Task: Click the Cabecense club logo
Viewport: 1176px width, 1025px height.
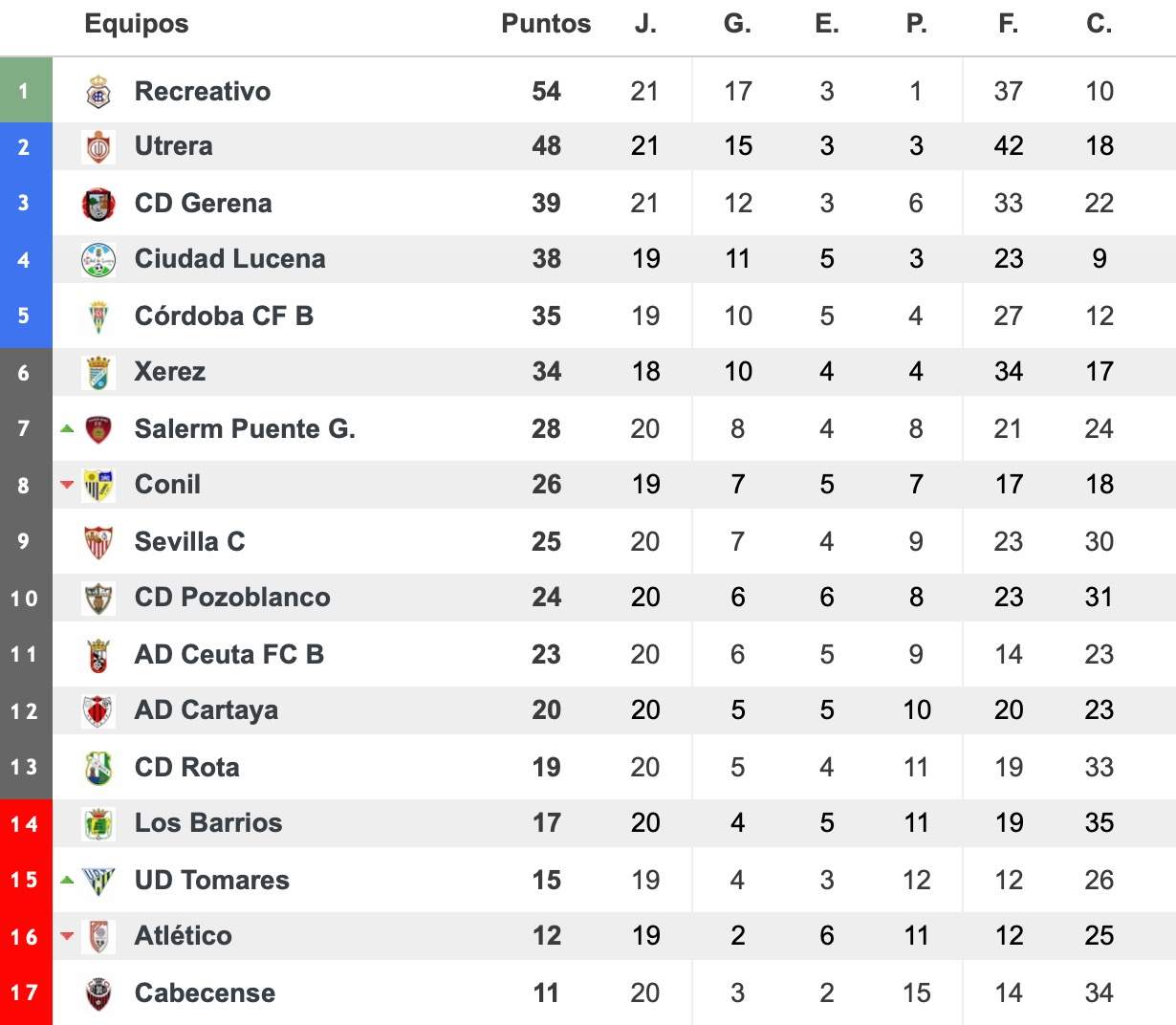Action: (98, 993)
